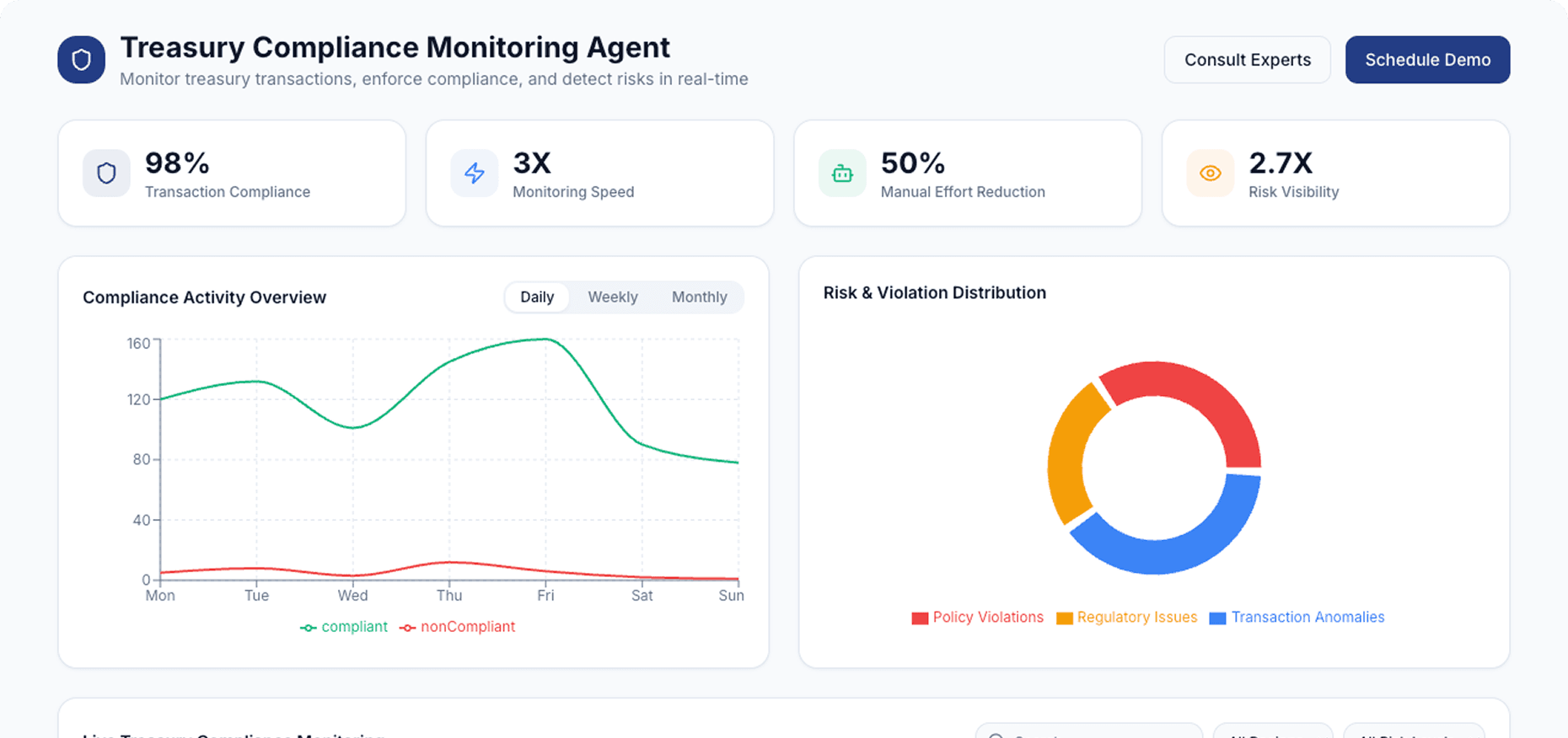Switch to the Weekly view
The image size is (1568, 738).
click(x=613, y=297)
